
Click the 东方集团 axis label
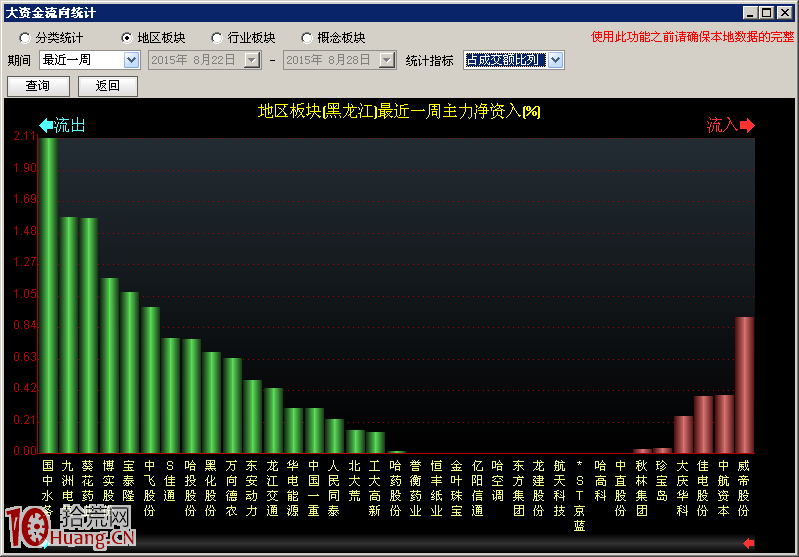point(518,488)
